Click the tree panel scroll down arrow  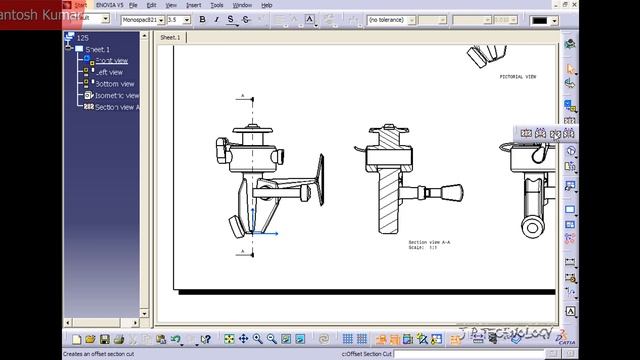coord(144,313)
